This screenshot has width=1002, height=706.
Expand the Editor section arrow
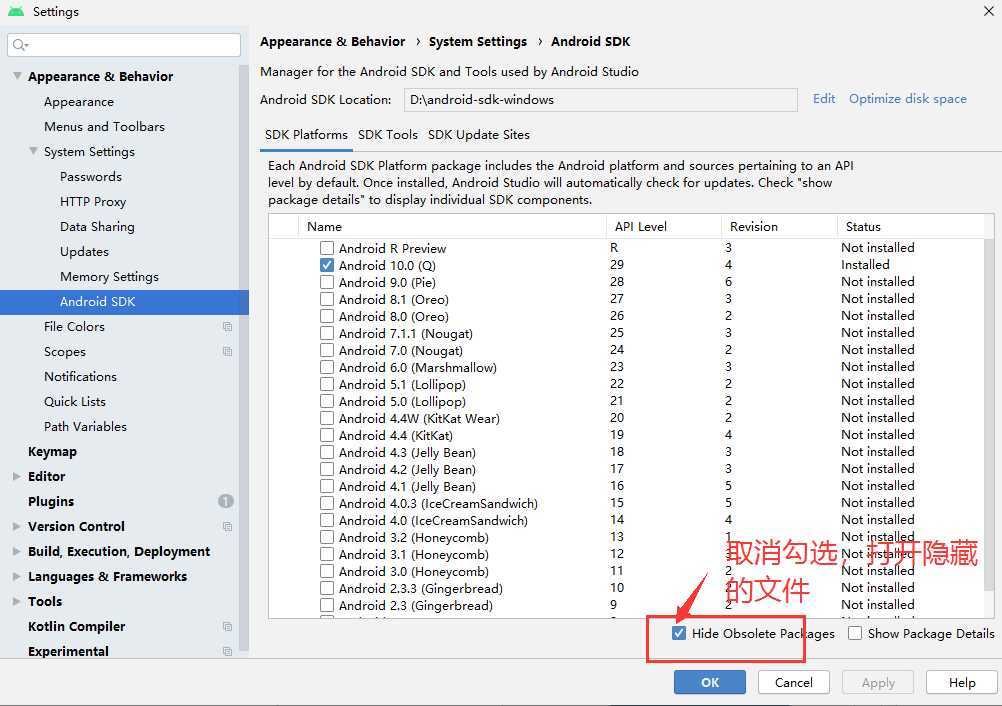(17, 476)
